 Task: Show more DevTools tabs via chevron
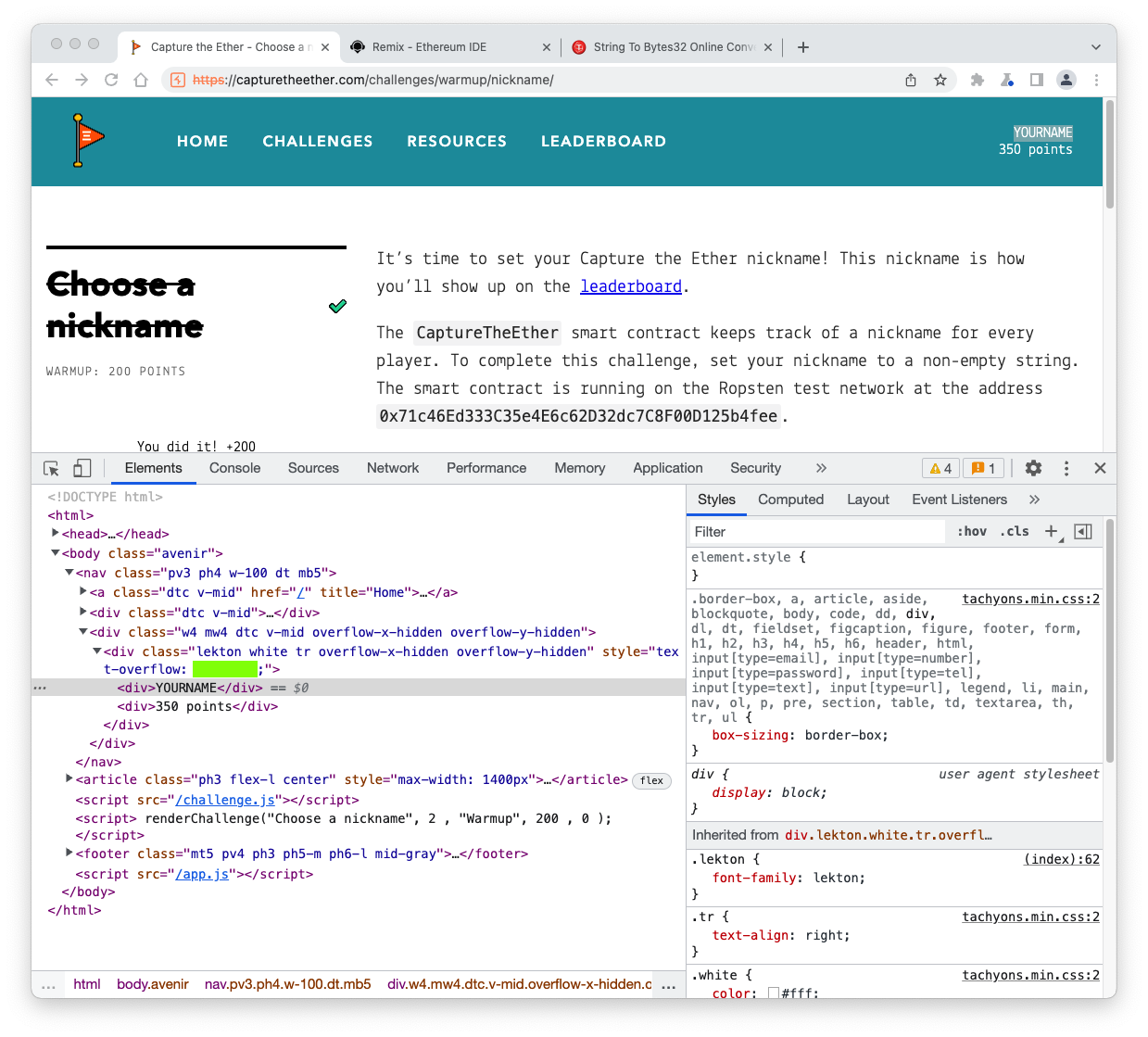821,468
